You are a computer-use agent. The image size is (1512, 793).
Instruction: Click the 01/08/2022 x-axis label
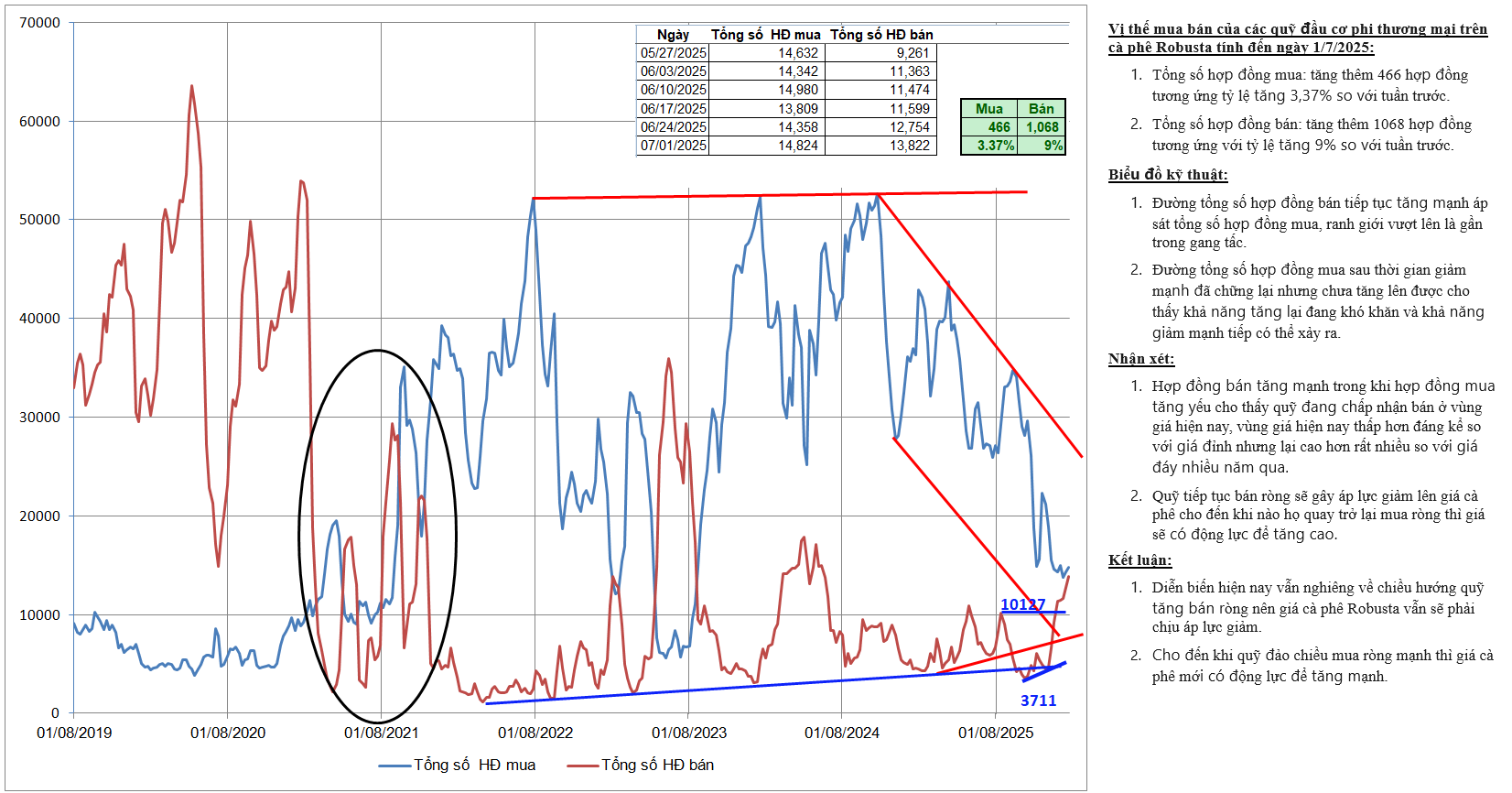[535, 733]
